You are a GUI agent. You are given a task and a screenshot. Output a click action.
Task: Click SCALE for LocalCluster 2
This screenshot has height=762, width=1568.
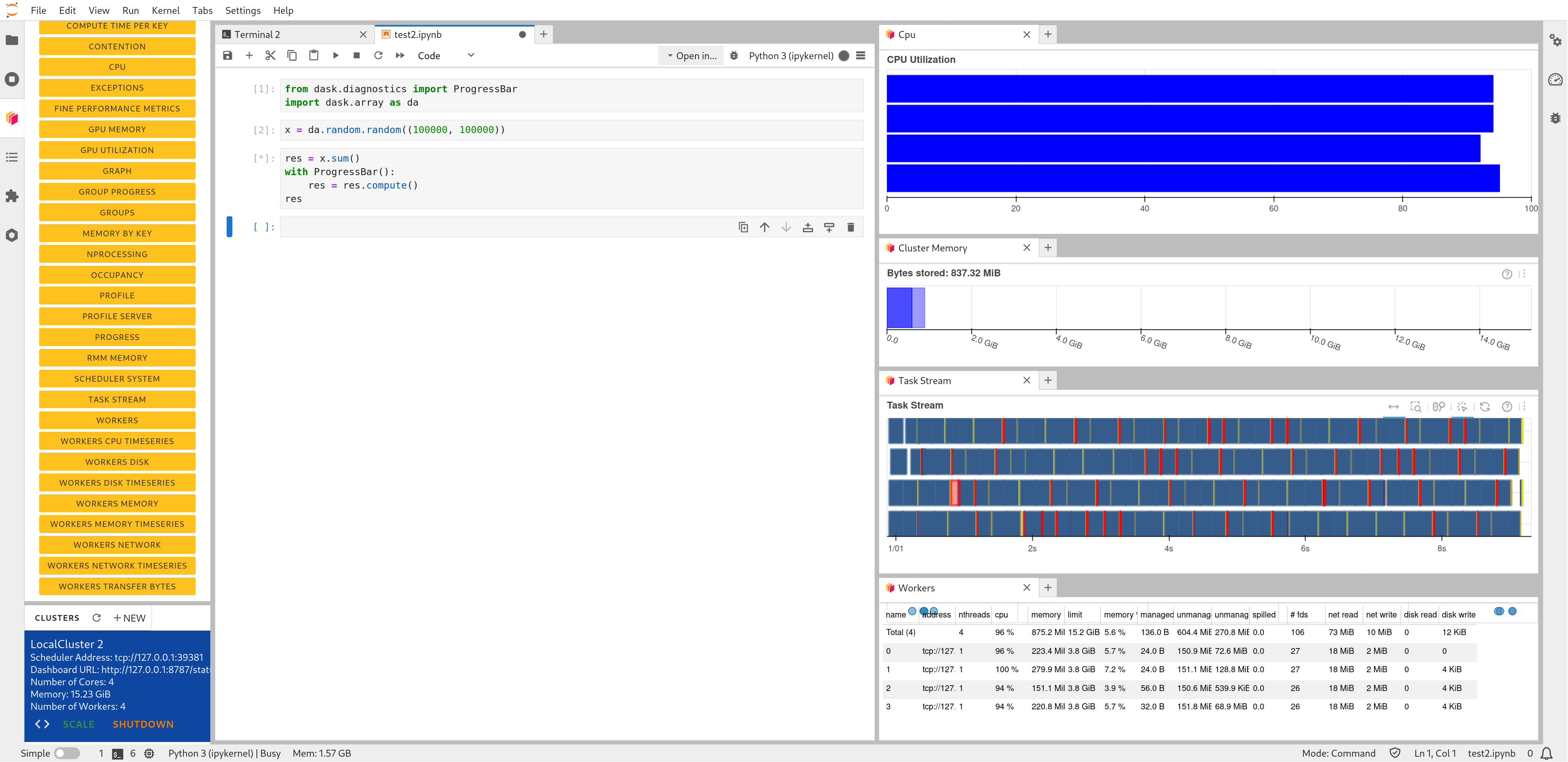[78, 724]
